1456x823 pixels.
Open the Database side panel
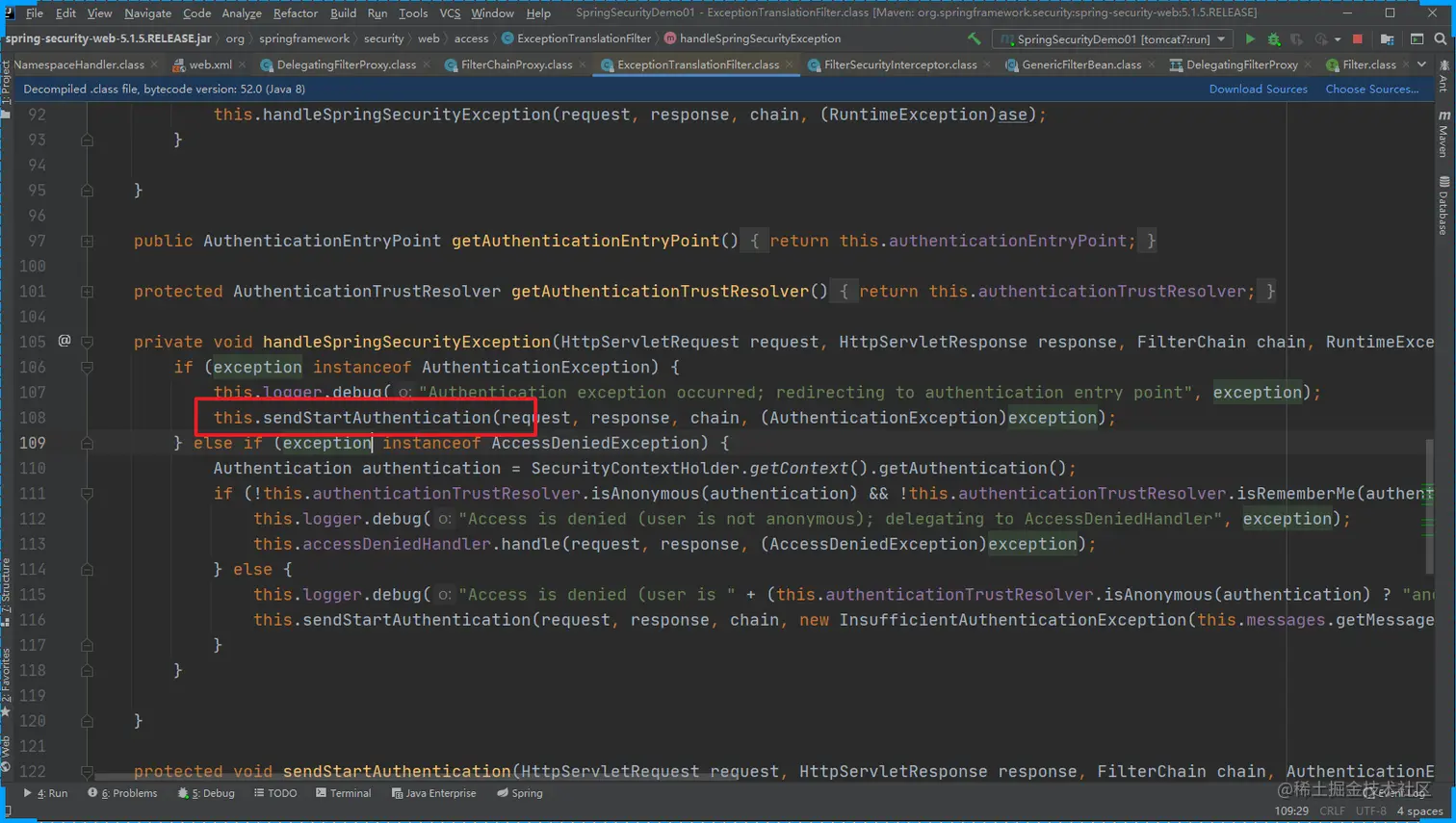click(x=1443, y=206)
